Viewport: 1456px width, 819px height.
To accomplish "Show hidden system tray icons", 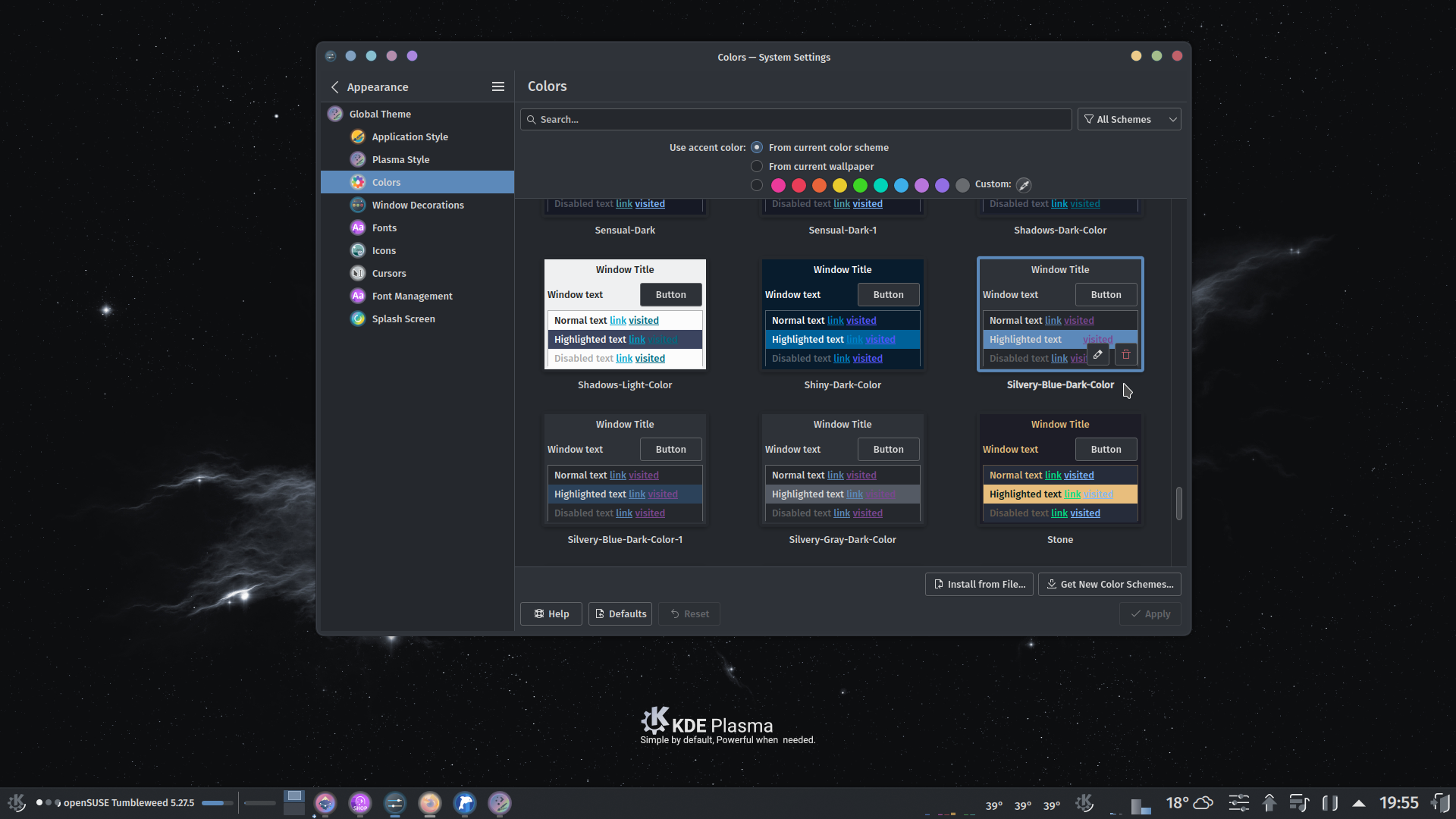I will point(1359,803).
